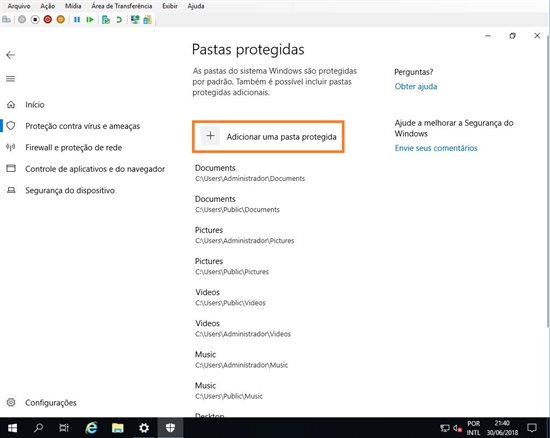Click the last toolbar icon beside enhanced session
The width and height of the screenshot is (550, 438).
click(148, 20)
